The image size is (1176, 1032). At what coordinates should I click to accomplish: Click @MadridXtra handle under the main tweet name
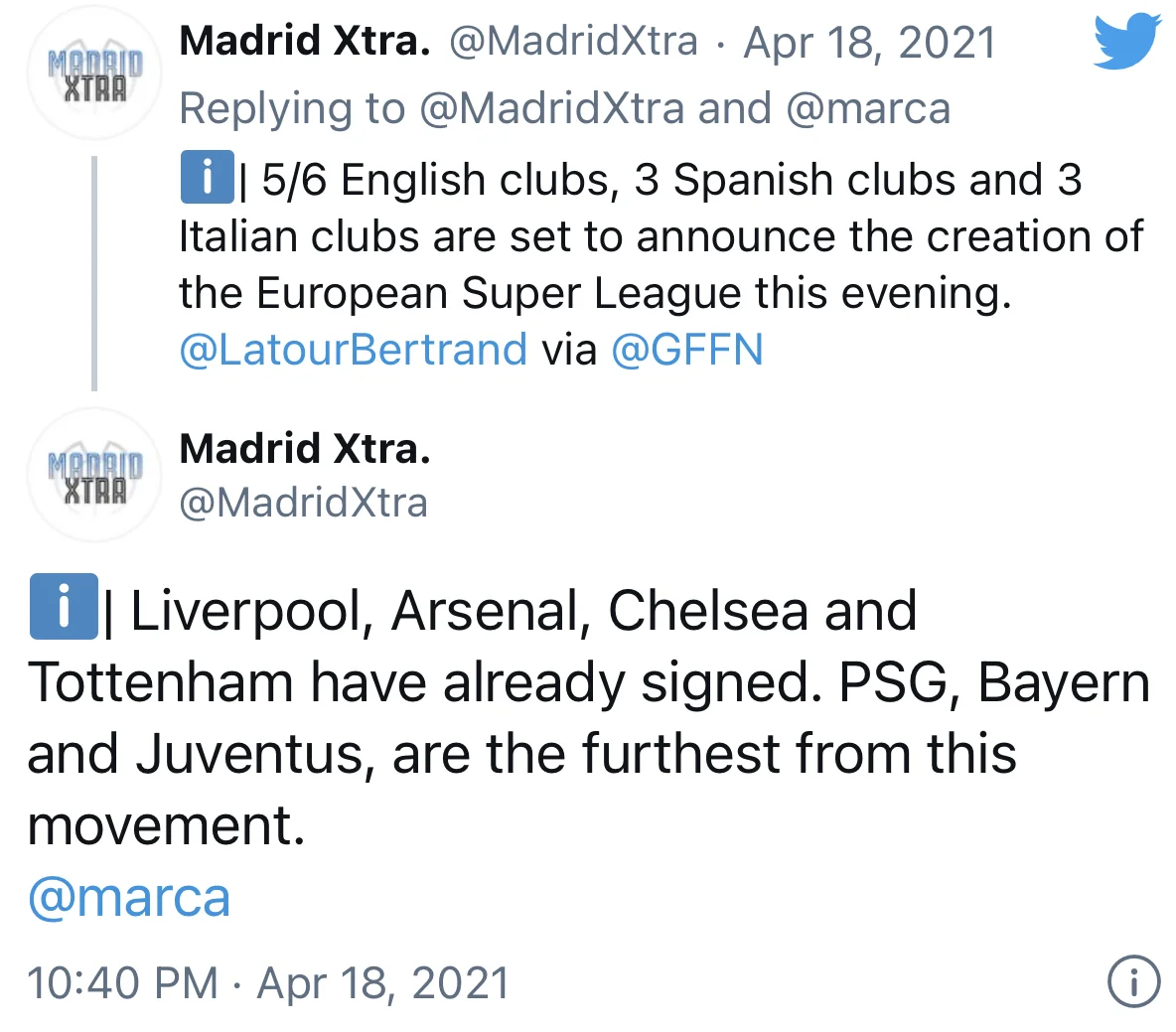[x=303, y=503]
